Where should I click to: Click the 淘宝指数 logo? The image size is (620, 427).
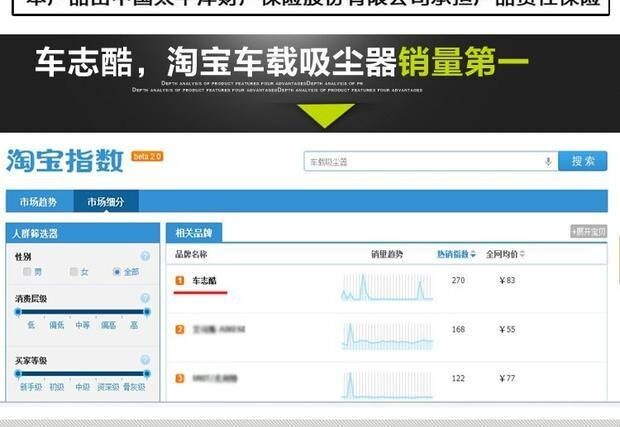pyautogui.click(x=65, y=161)
